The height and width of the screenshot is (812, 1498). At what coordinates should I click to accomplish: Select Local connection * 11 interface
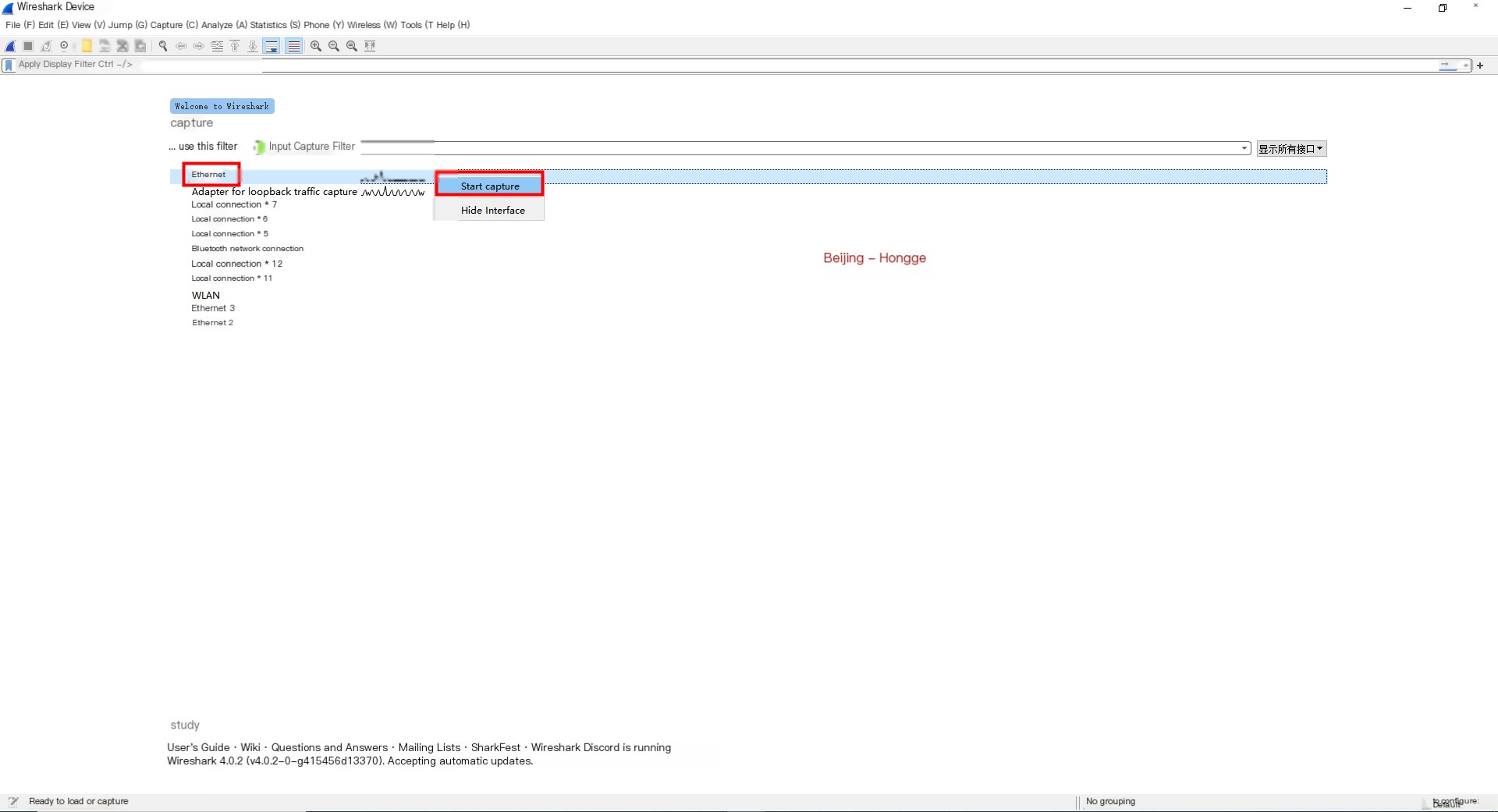coord(232,278)
